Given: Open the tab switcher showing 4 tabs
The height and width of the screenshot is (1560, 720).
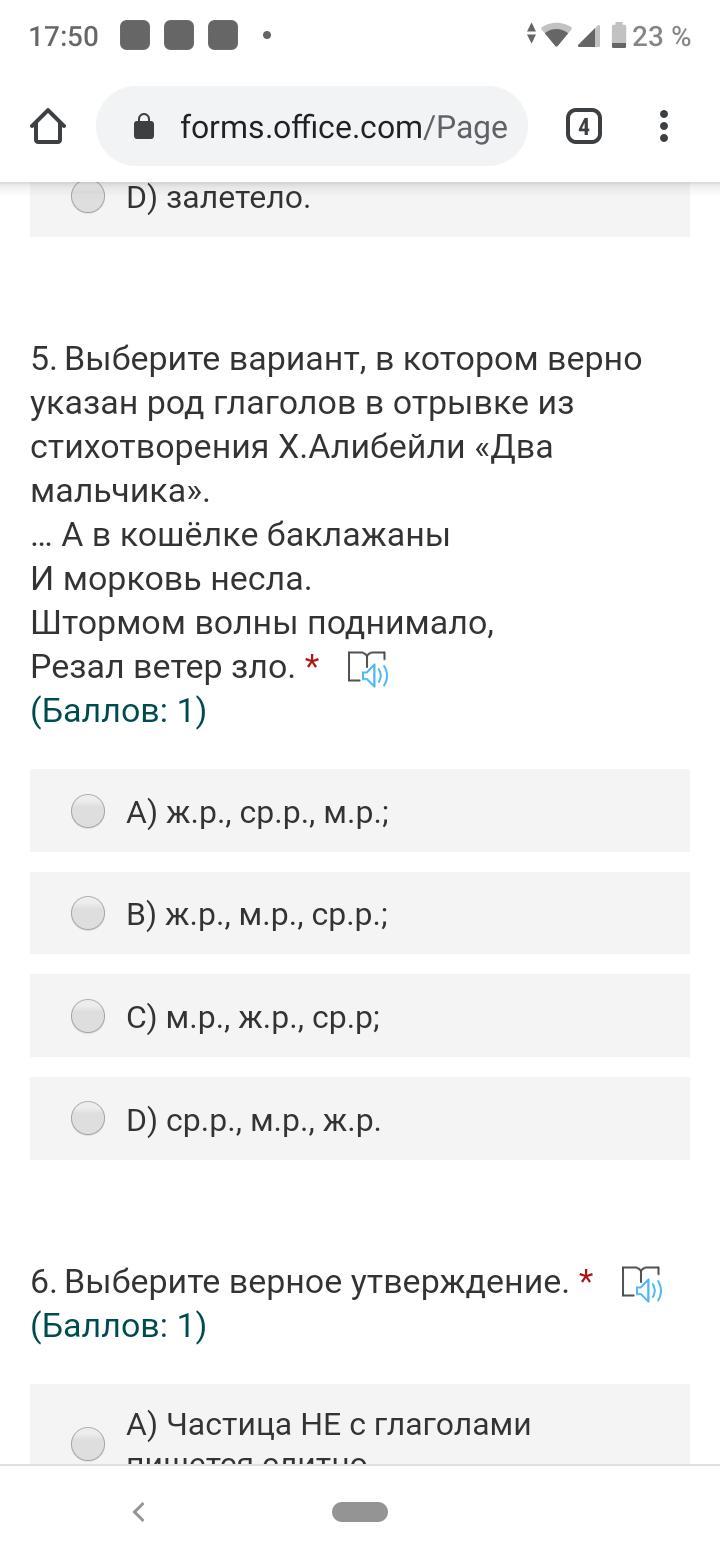Looking at the screenshot, I should point(584,127).
